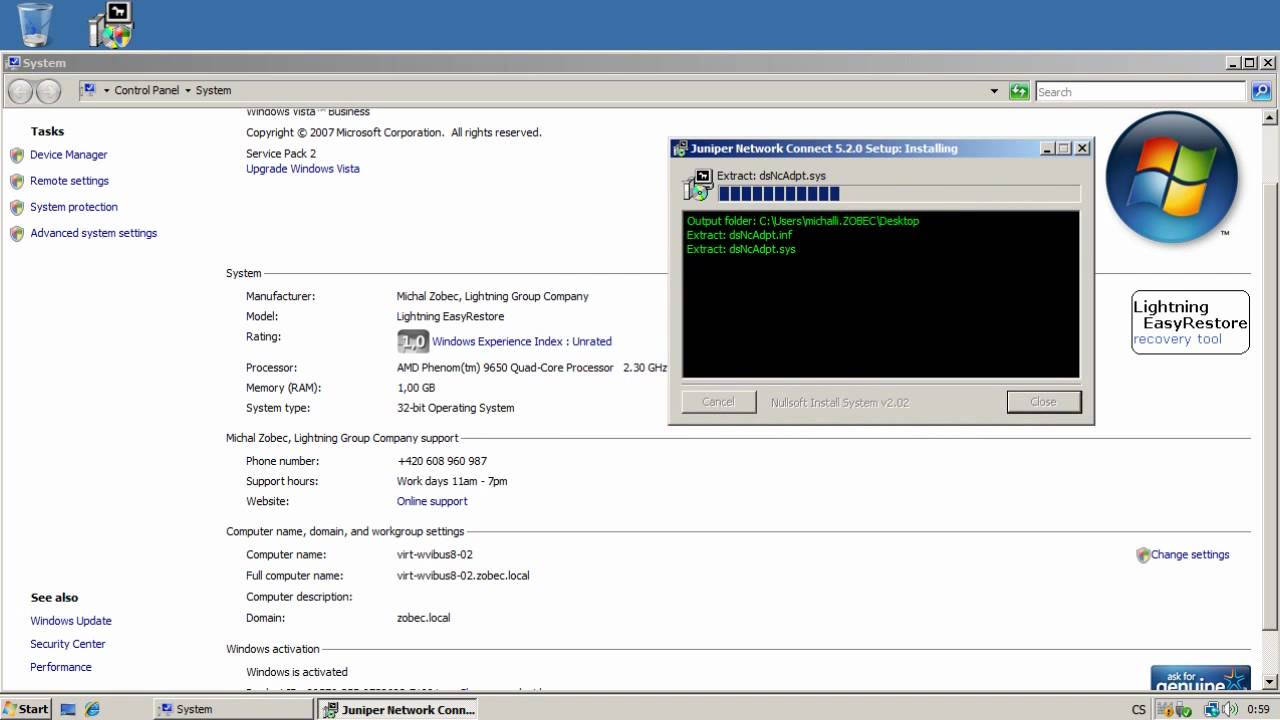Click the CS language indicator
1280x720 pixels.
coord(1139,709)
